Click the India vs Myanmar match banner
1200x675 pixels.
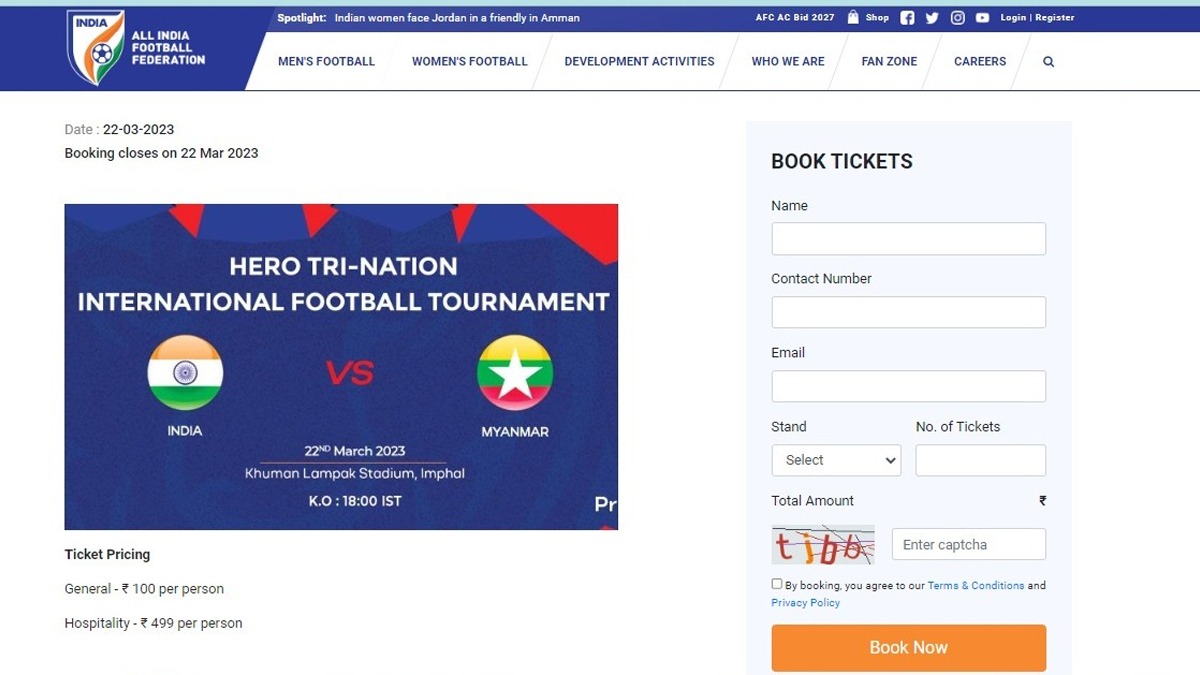(x=341, y=367)
